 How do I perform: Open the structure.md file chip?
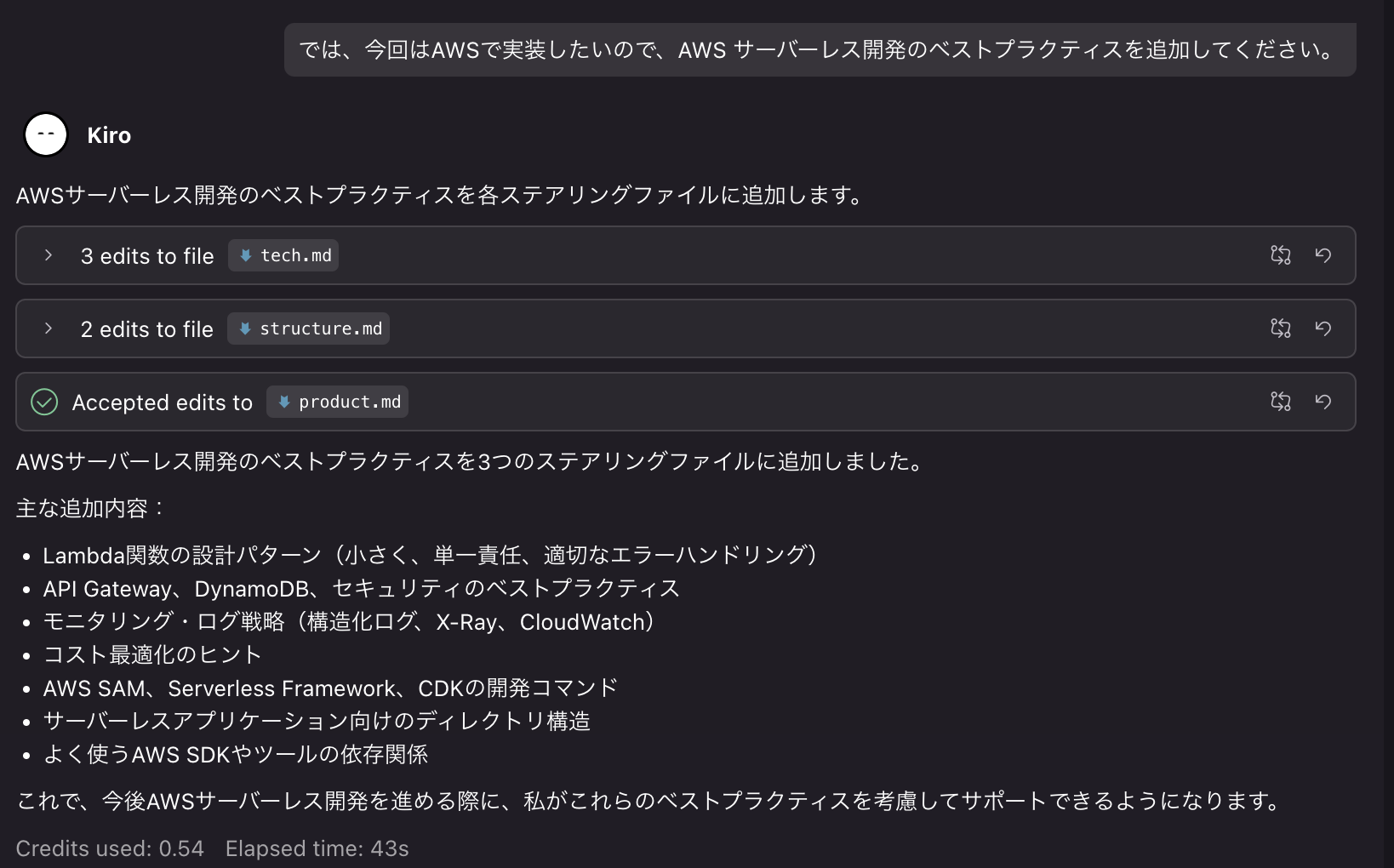(x=308, y=328)
